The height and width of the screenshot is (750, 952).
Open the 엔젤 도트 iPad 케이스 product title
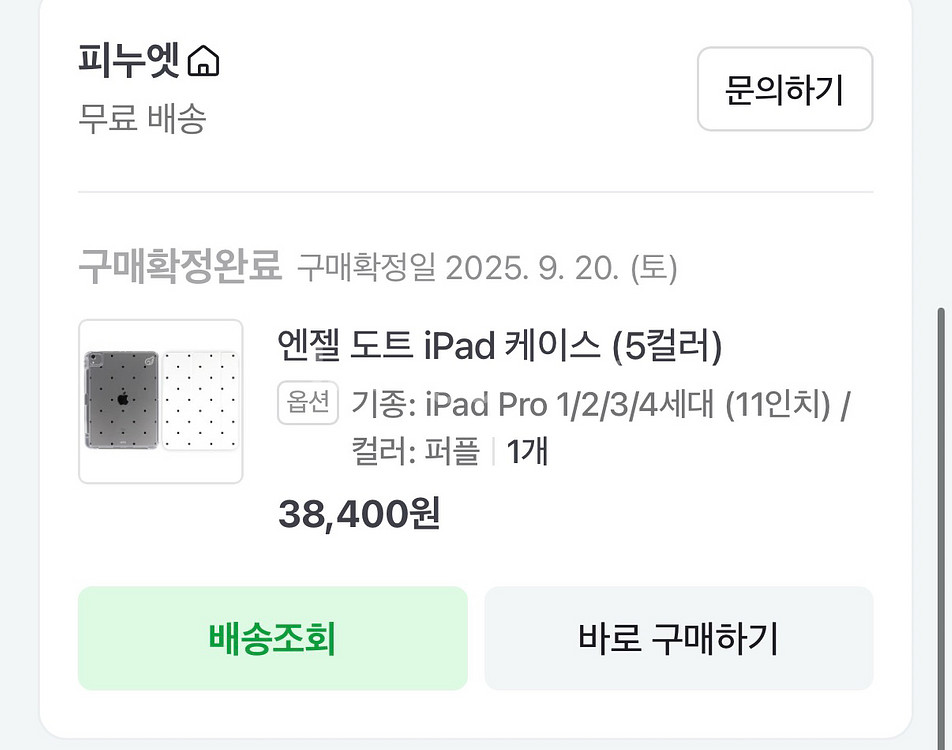coord(499,347)
